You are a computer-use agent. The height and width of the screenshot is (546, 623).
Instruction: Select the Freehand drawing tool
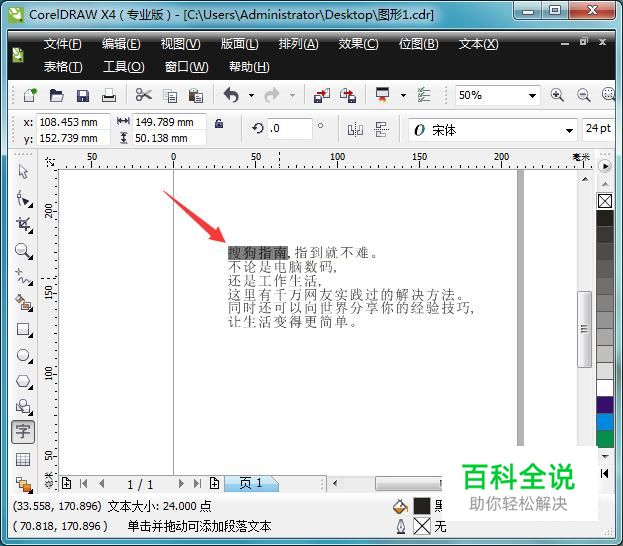coord(24,277)
